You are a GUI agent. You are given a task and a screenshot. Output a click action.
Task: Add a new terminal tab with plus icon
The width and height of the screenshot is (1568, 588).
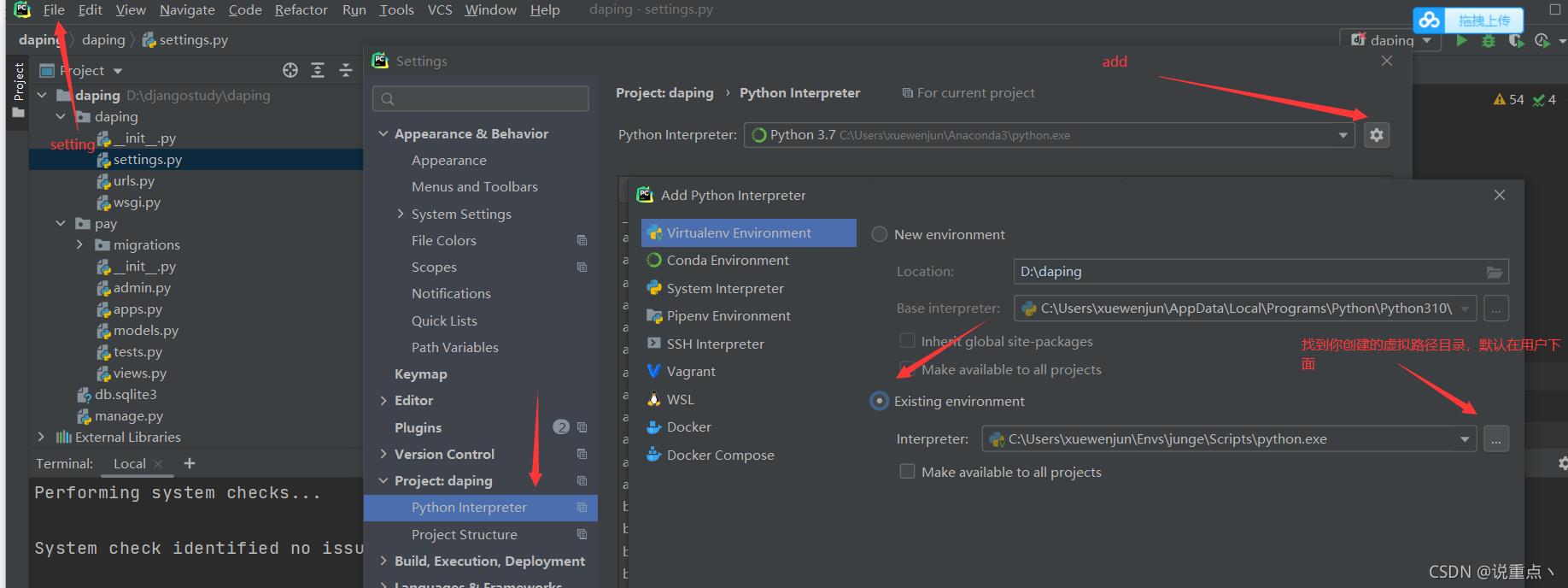[190, 463]
